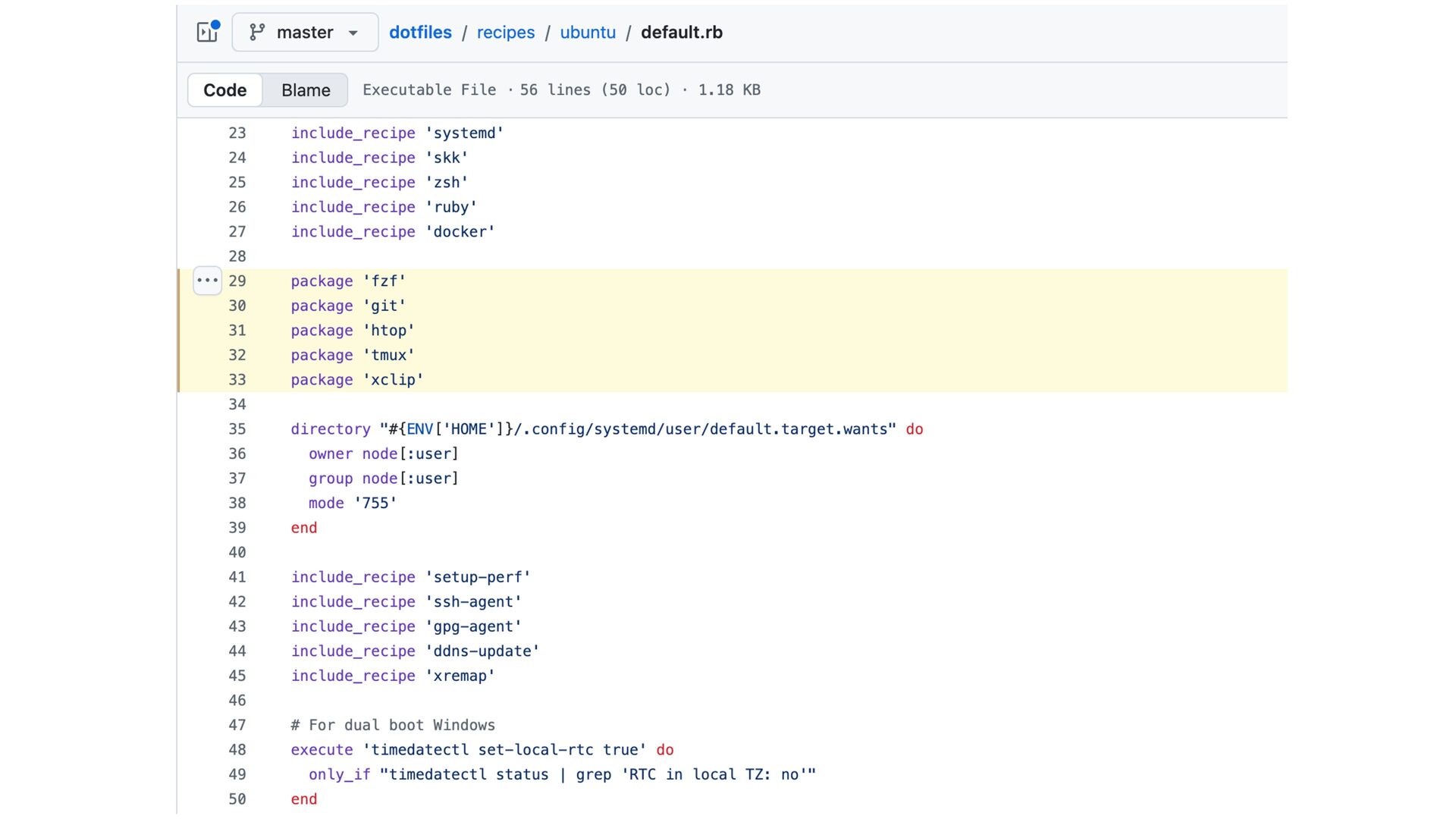
Task: Select line number 35 in gutter
Action: click(x=237, y=429)
